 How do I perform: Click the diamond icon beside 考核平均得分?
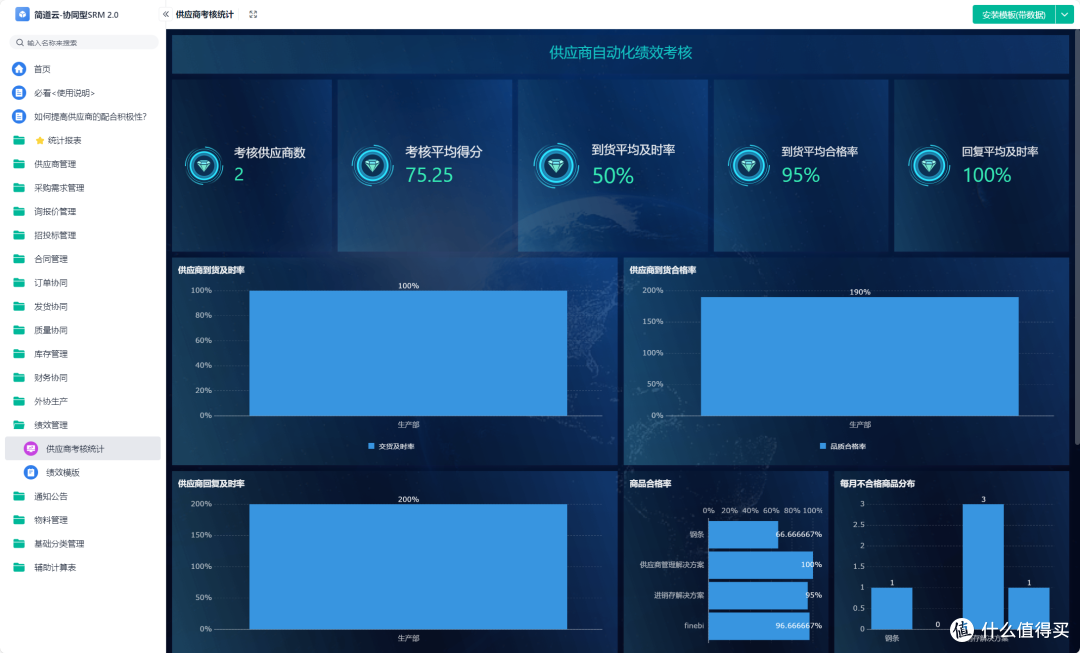tap(372, 165)
